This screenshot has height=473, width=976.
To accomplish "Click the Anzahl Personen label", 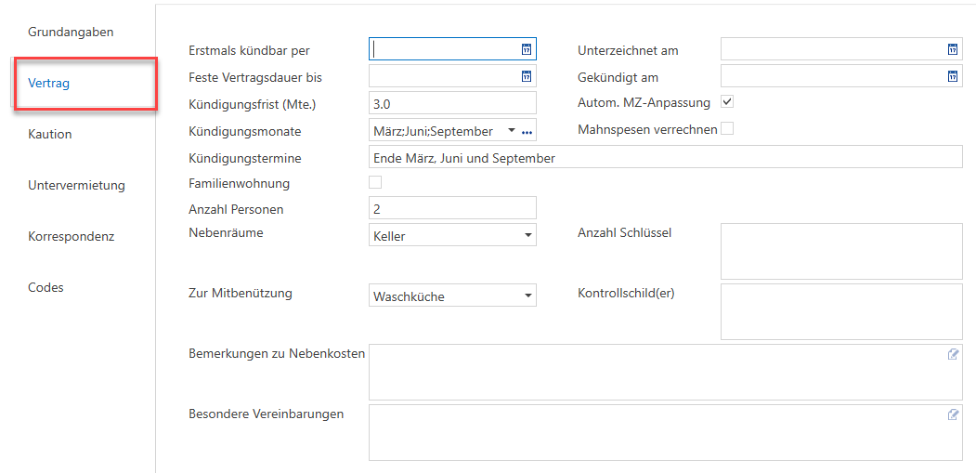I will pos(236,209).
